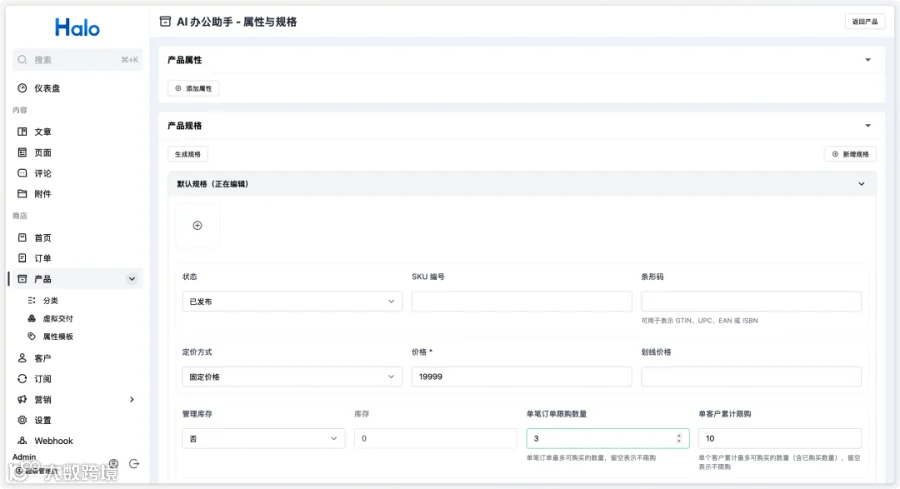Click the 设置 settings gear icon
Viewport: 900px width, 489px height.
22,420
